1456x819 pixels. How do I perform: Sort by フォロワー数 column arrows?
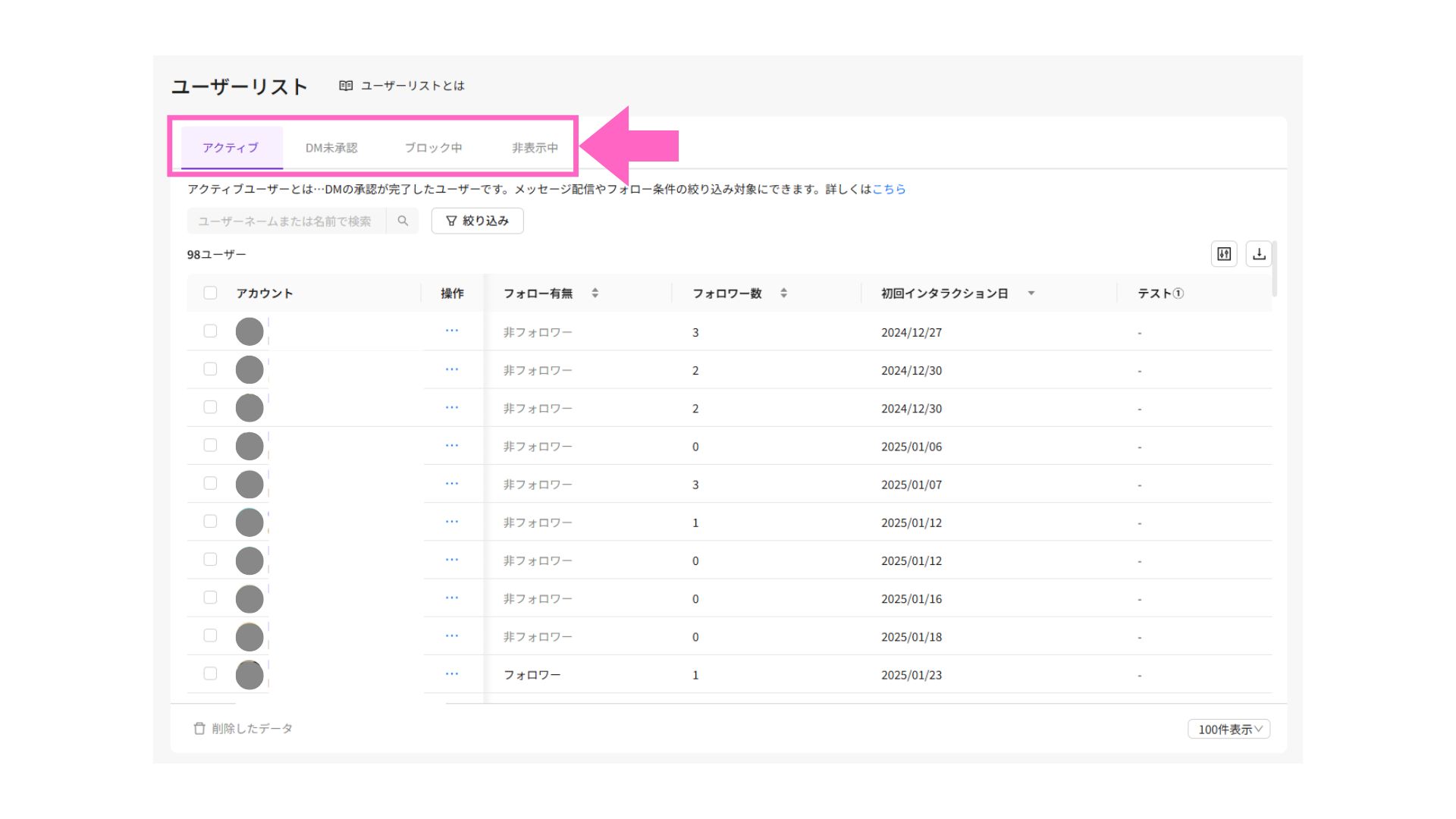pos(783,293)
